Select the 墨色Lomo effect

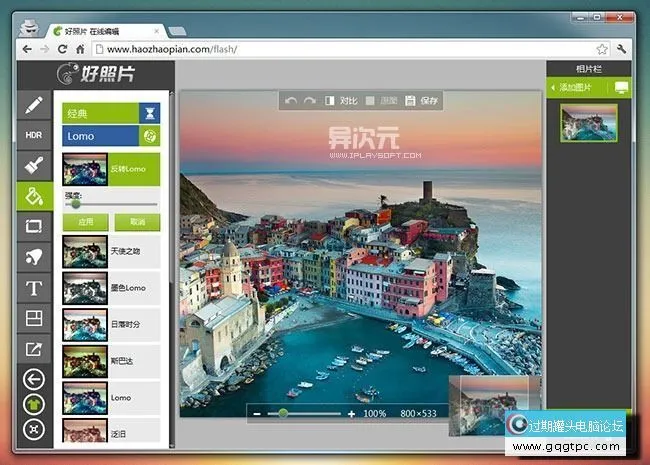(x=111, y=288)
